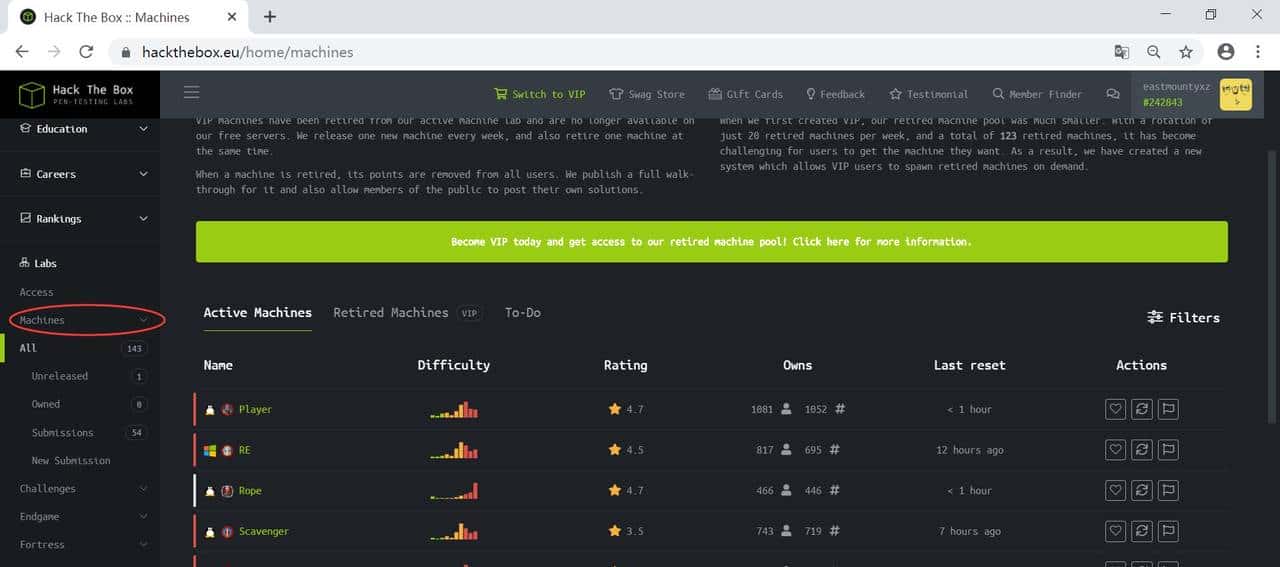The image size is (1280, 567).
Task: Expand the Careers sidebar section
Action: (80, 174)
